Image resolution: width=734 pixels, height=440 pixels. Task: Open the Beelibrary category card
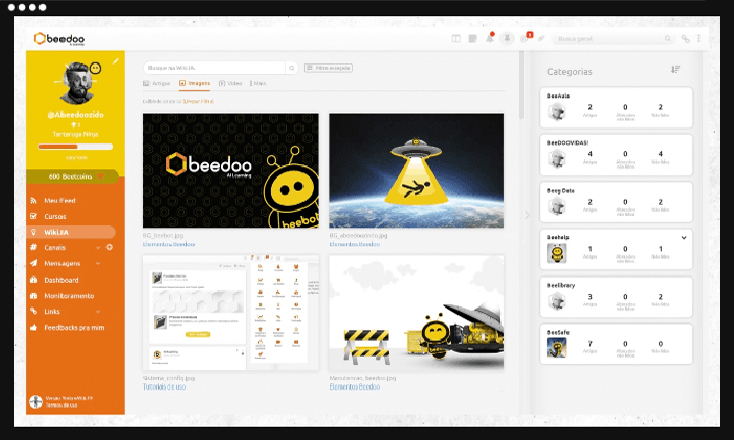[616, 297]
